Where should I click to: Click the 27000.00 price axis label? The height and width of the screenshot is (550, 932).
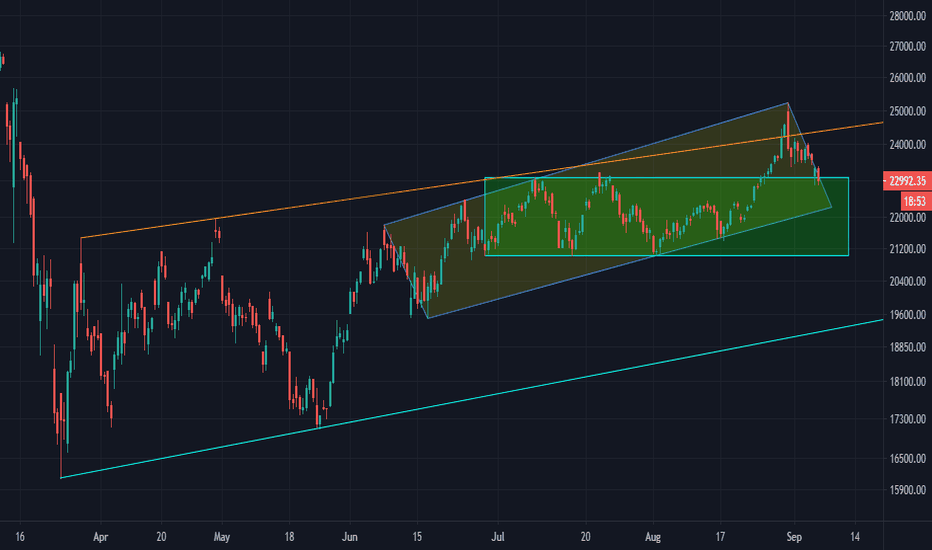tap(907, 46)
